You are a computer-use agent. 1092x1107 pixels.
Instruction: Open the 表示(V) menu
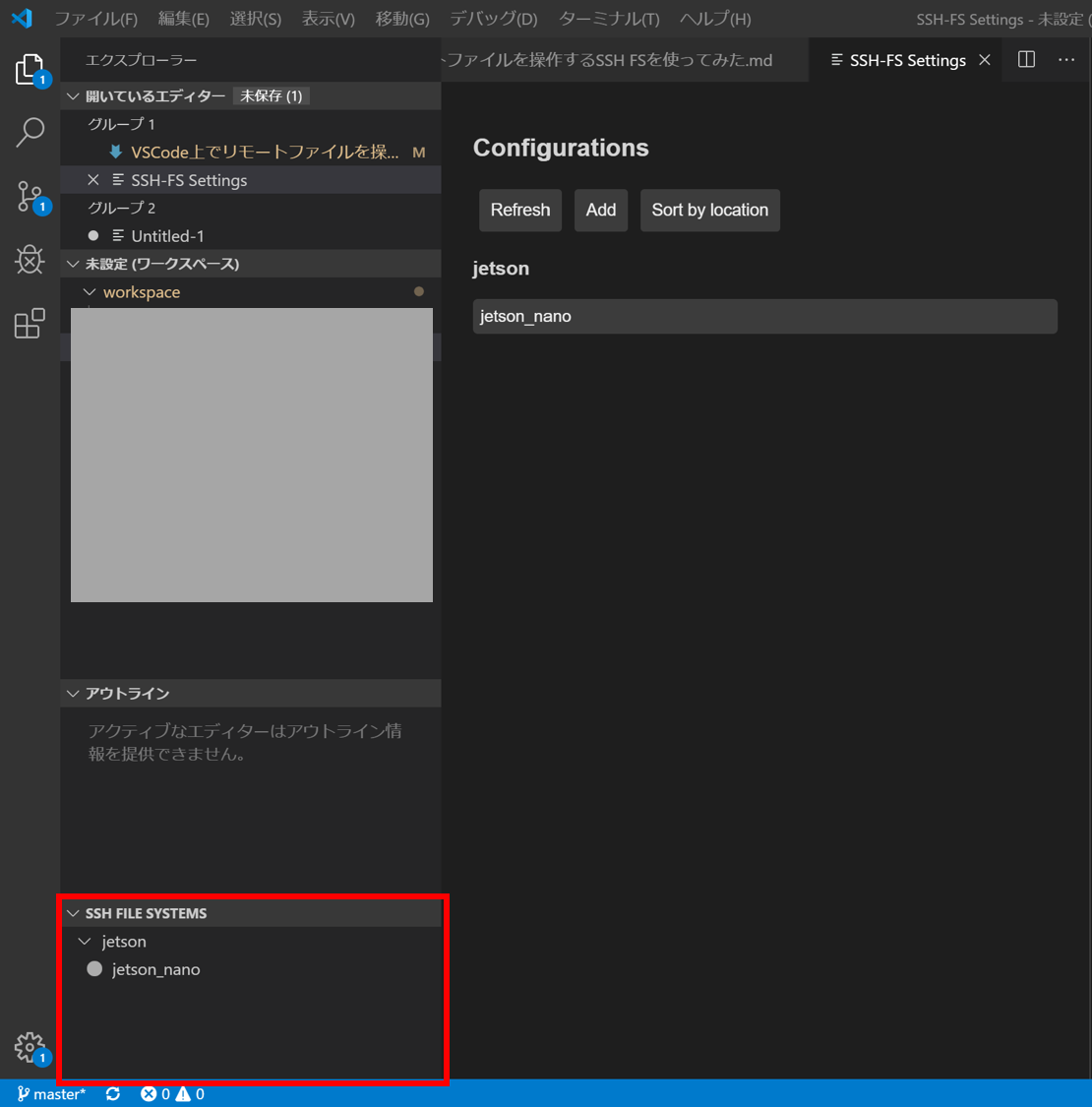click(329, 19)
